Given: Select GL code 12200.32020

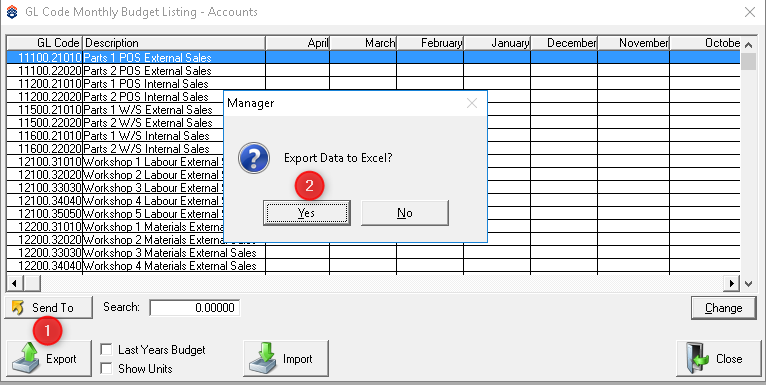Looking at the screenshot, I should (49, 240).
